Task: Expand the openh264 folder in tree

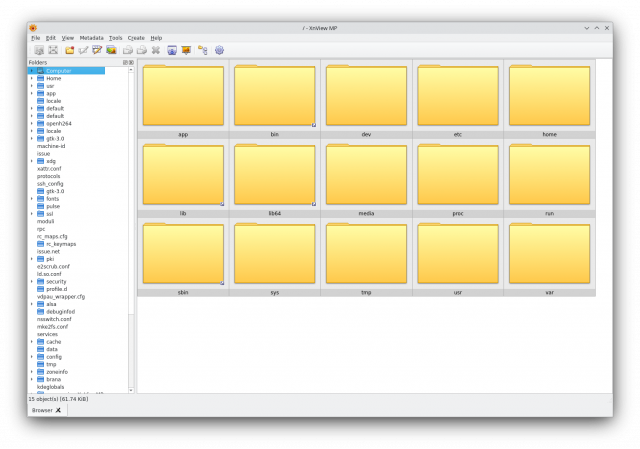Action: (32, 123)
